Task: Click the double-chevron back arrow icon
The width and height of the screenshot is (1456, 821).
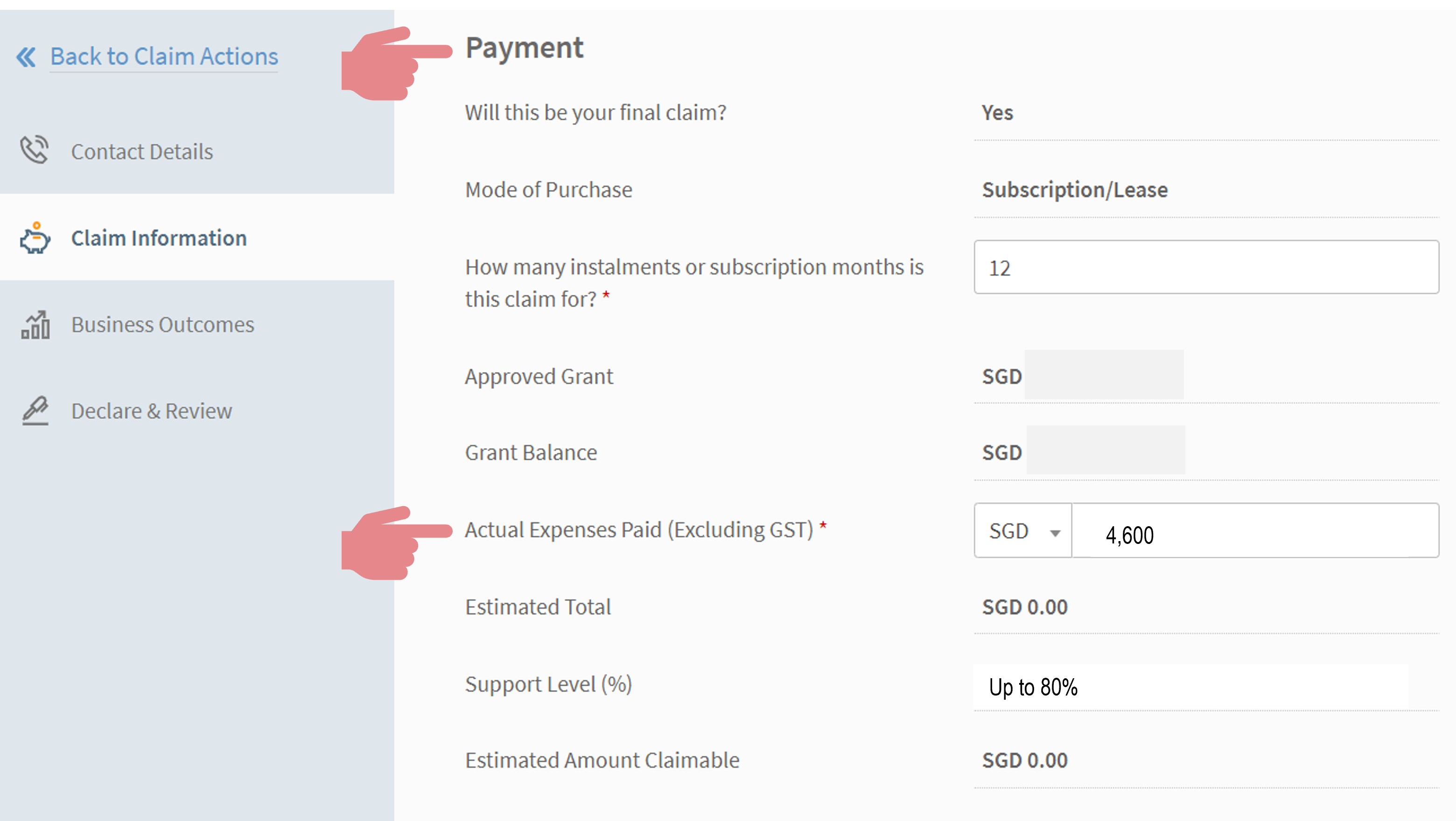Action: coord(26,57)
